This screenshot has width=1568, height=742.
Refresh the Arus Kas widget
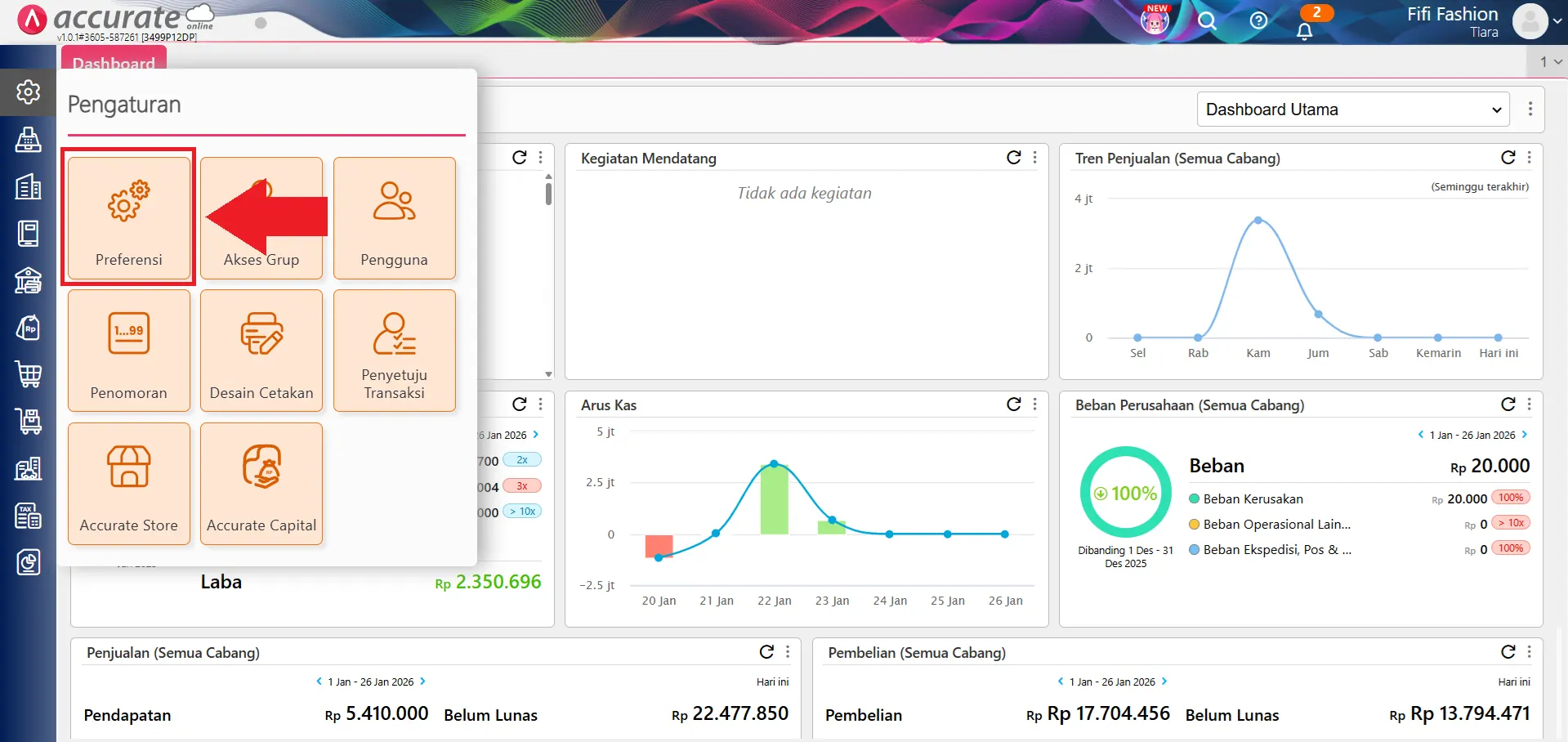(1013, 404)
